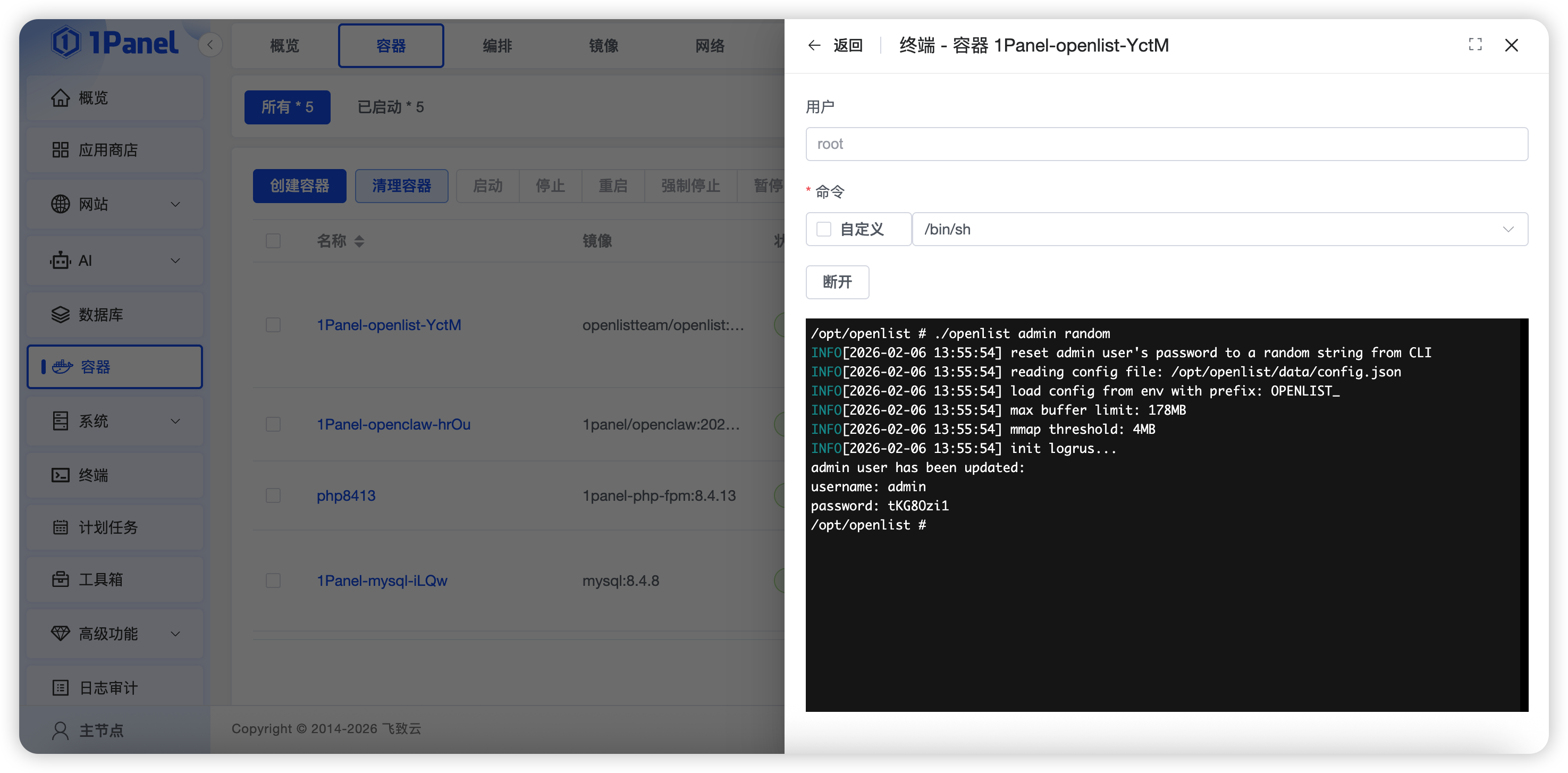Screen dimensions: 1568x773
Task: Tick the select-all checkbox in table header
Action: [x=273, y=241]
